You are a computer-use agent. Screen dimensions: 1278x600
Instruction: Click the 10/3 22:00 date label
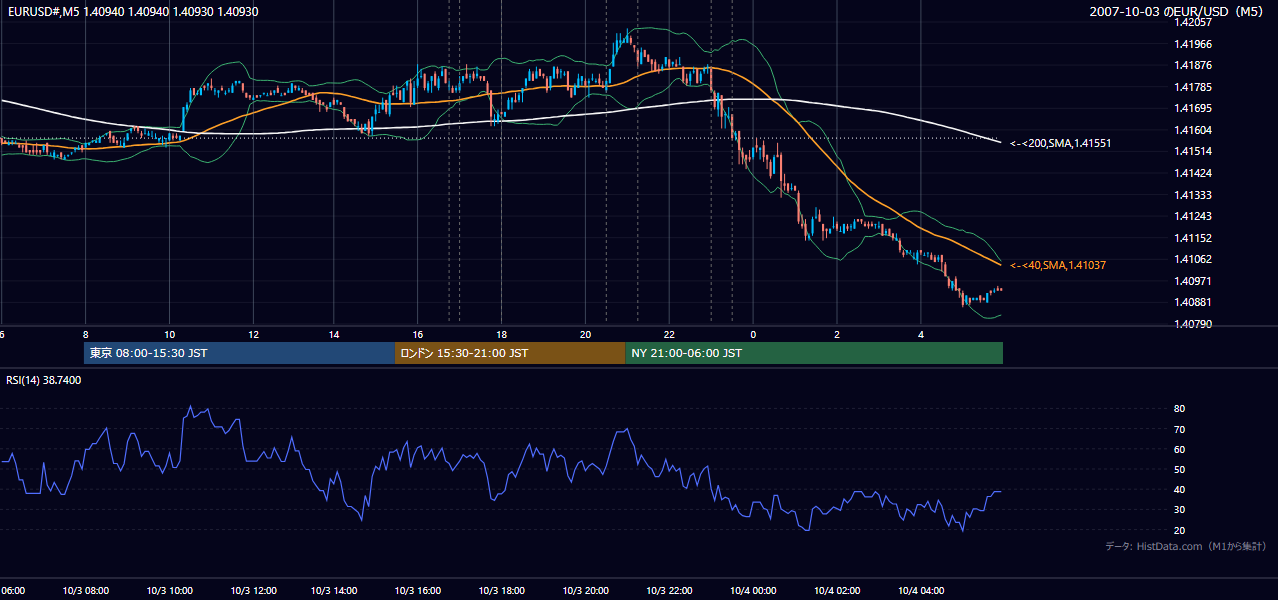point(671,591)
